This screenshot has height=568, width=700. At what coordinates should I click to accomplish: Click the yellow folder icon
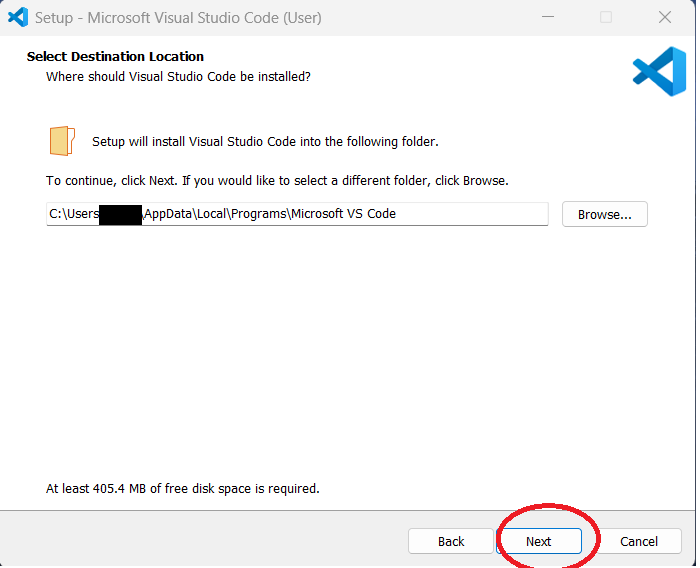62,141
